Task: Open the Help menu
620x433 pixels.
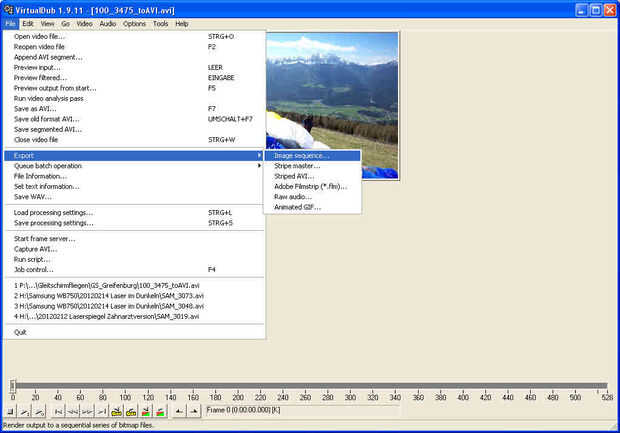Action: click(x=182, y=24)
